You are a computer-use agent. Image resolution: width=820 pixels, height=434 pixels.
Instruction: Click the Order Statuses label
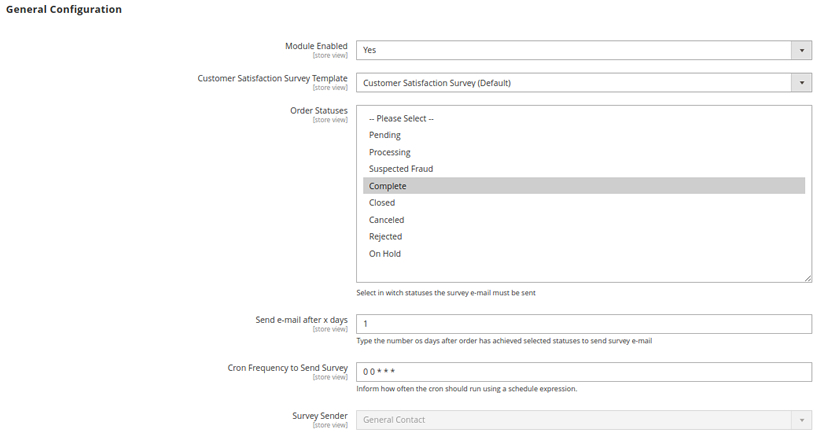(x=318, y=111)
